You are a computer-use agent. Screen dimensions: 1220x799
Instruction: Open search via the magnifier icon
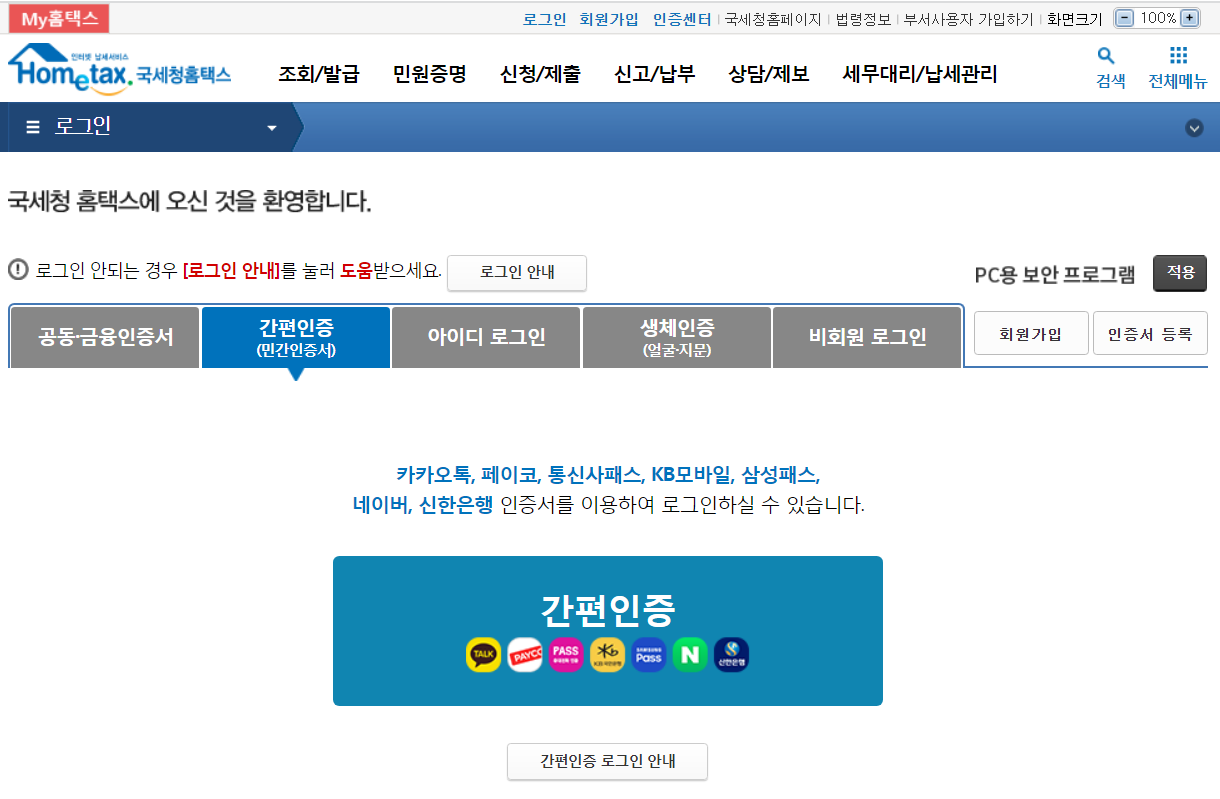click(x=1106, y=56)
